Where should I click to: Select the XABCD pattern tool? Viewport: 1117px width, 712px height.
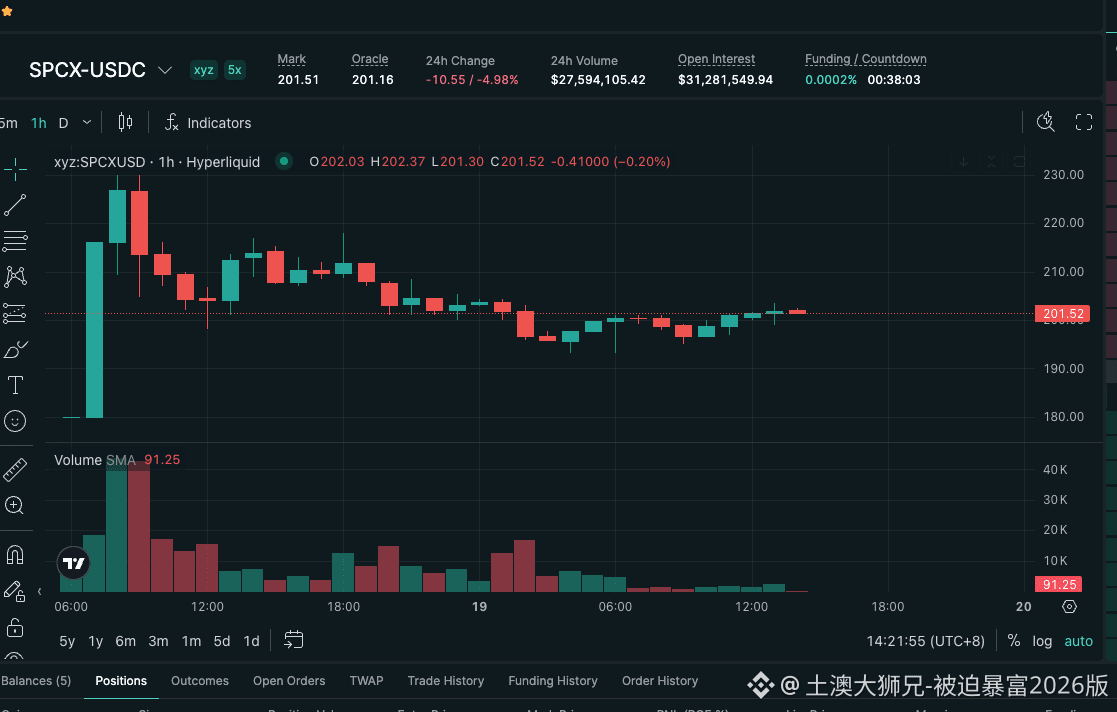15,277
